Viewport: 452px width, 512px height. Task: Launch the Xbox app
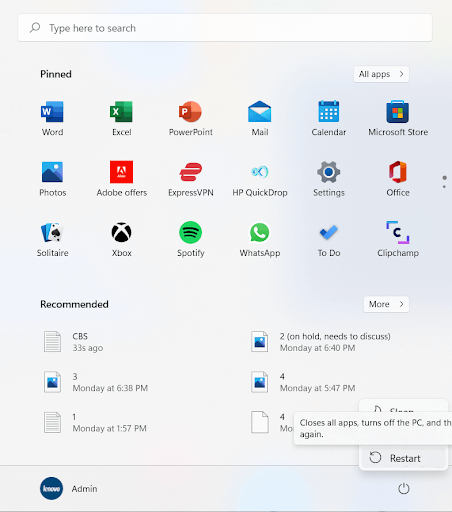[x=121, y=239]
